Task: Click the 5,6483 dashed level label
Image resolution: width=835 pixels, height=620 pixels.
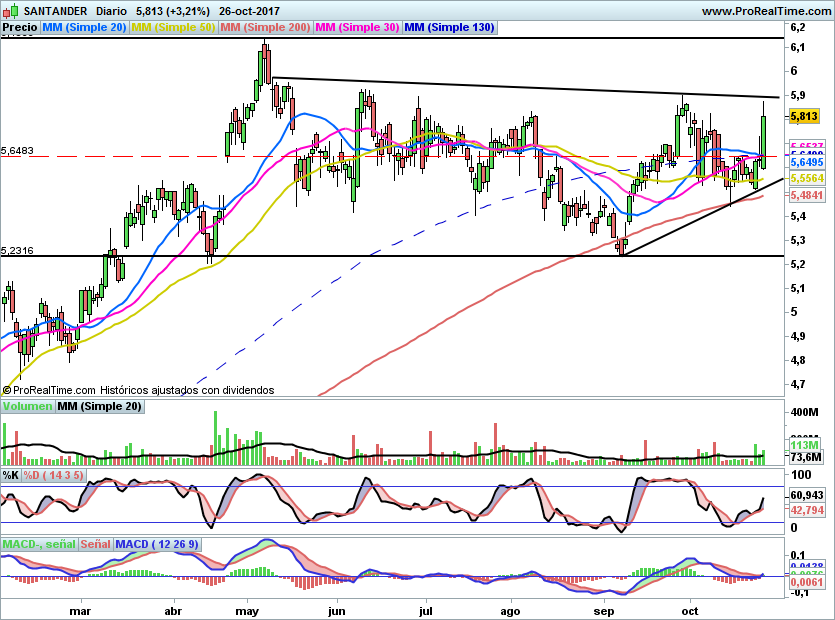Action: (18, 150)
